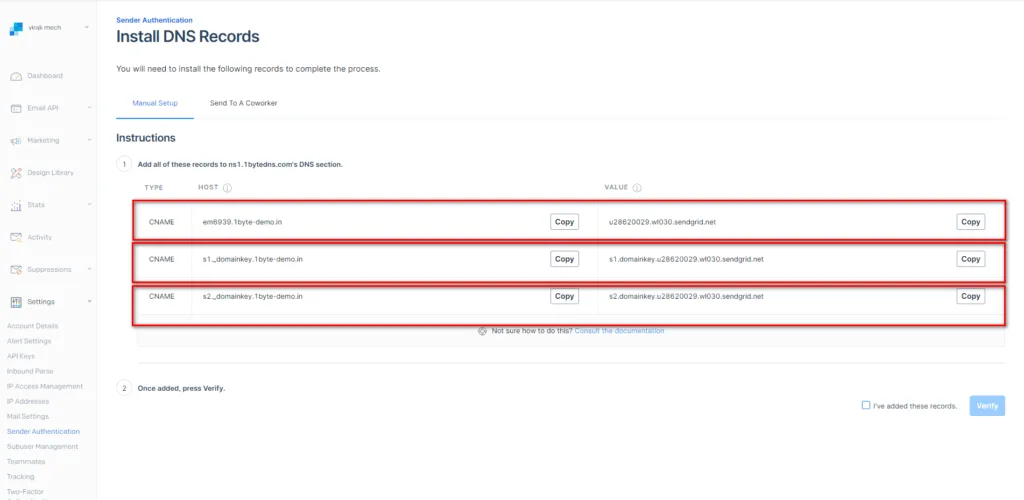Click the info icon next to VALUE
1024x500 pixels.
(637, 188)
